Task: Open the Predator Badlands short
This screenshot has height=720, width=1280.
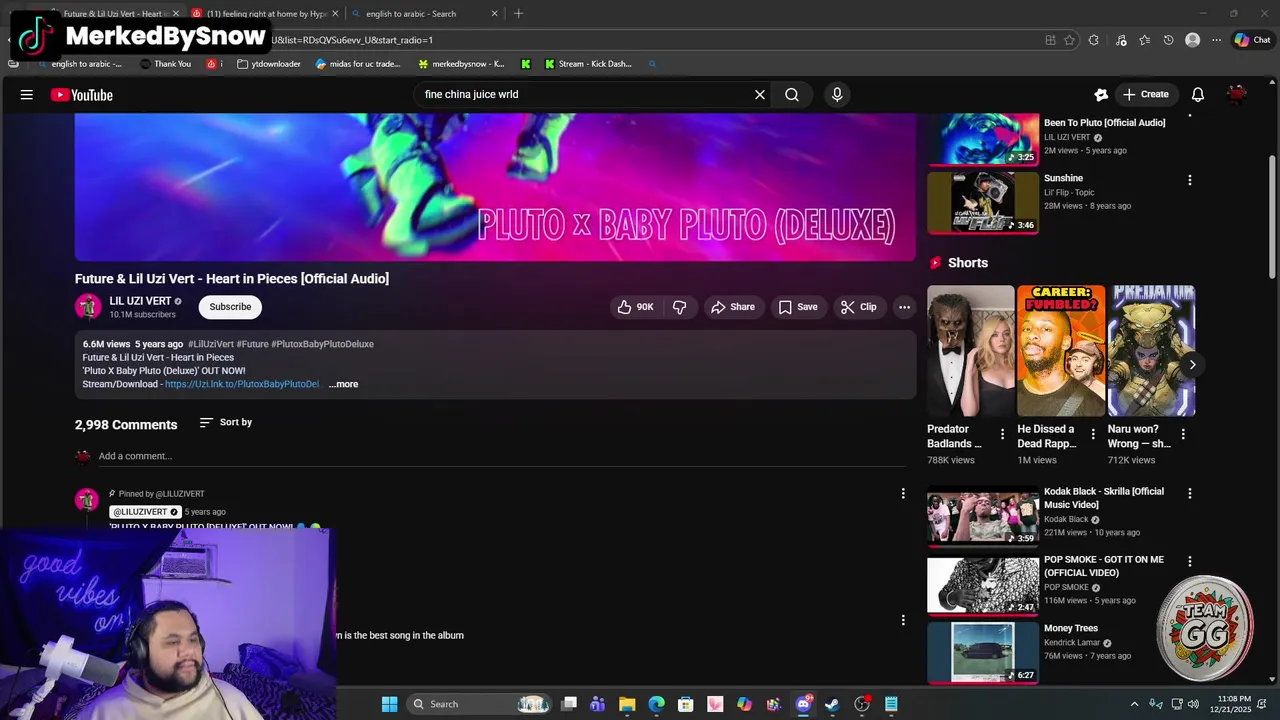Action: [x=970, y=351]
